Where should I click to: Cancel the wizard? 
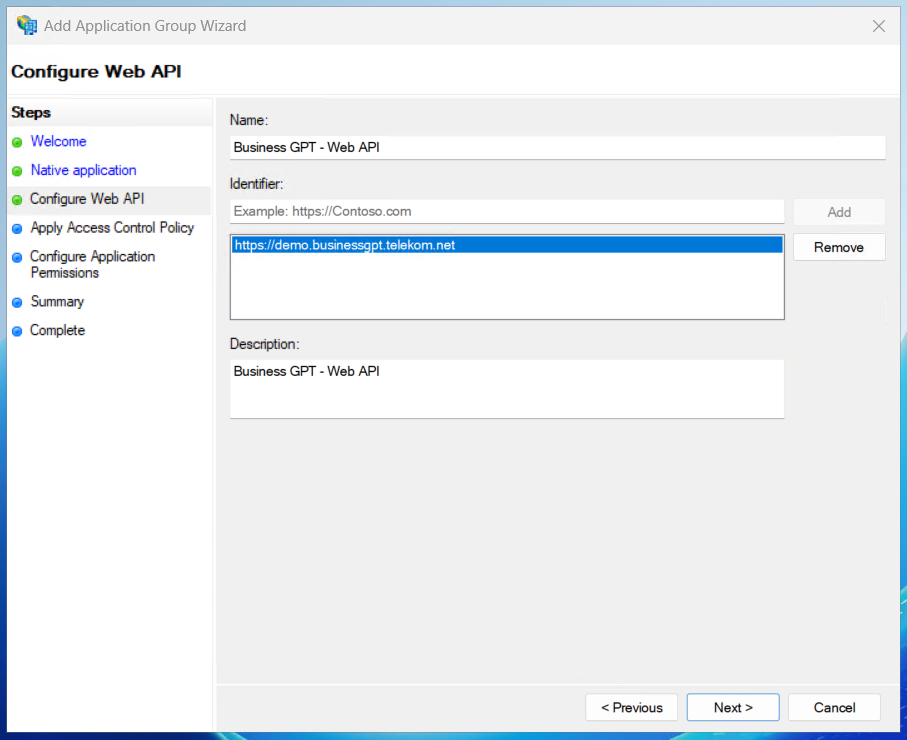[834, 708]
